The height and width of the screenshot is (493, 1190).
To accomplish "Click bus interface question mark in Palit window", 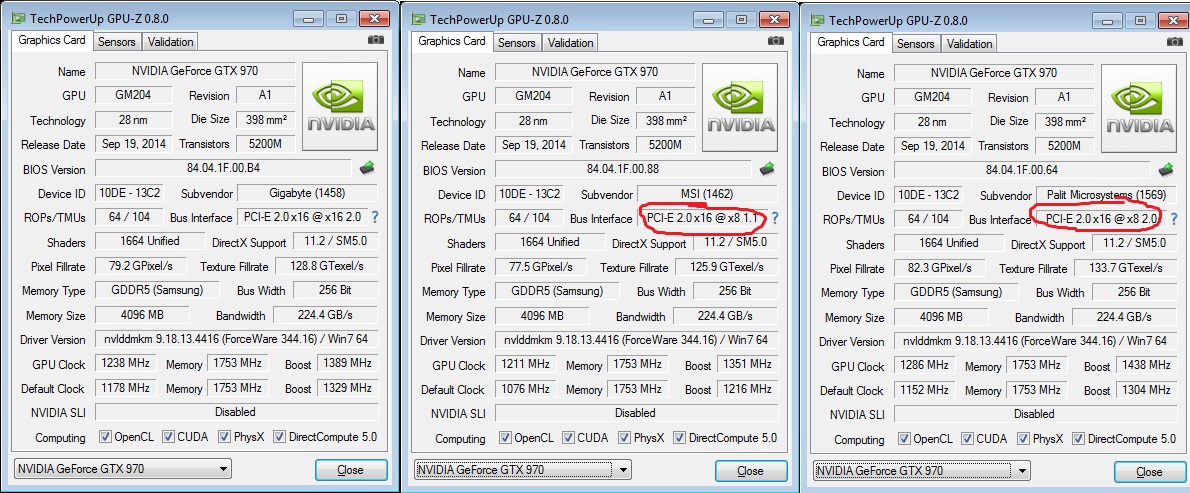I will (1174, 219).
